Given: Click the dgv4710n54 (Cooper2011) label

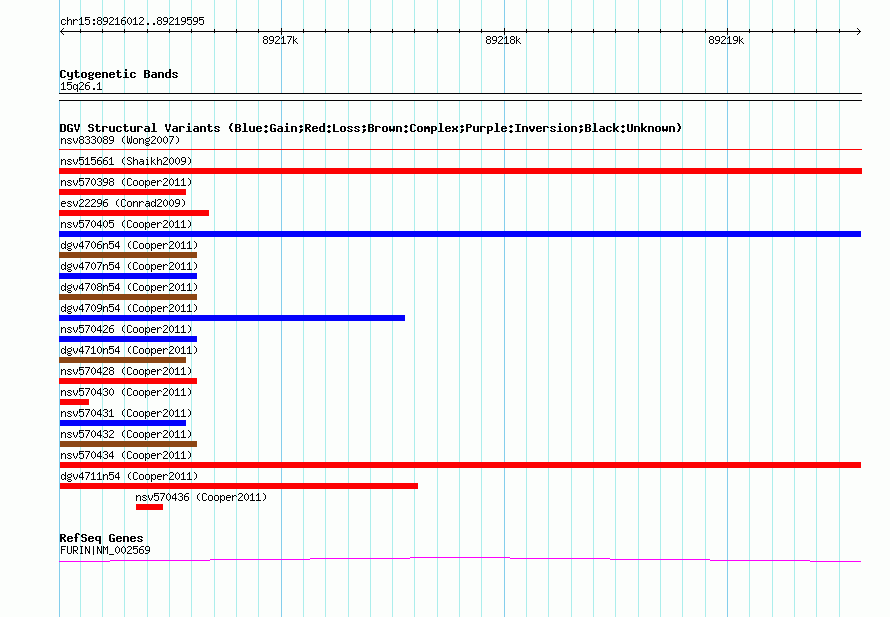Looking at the screenshot, I should coord(129,350).
